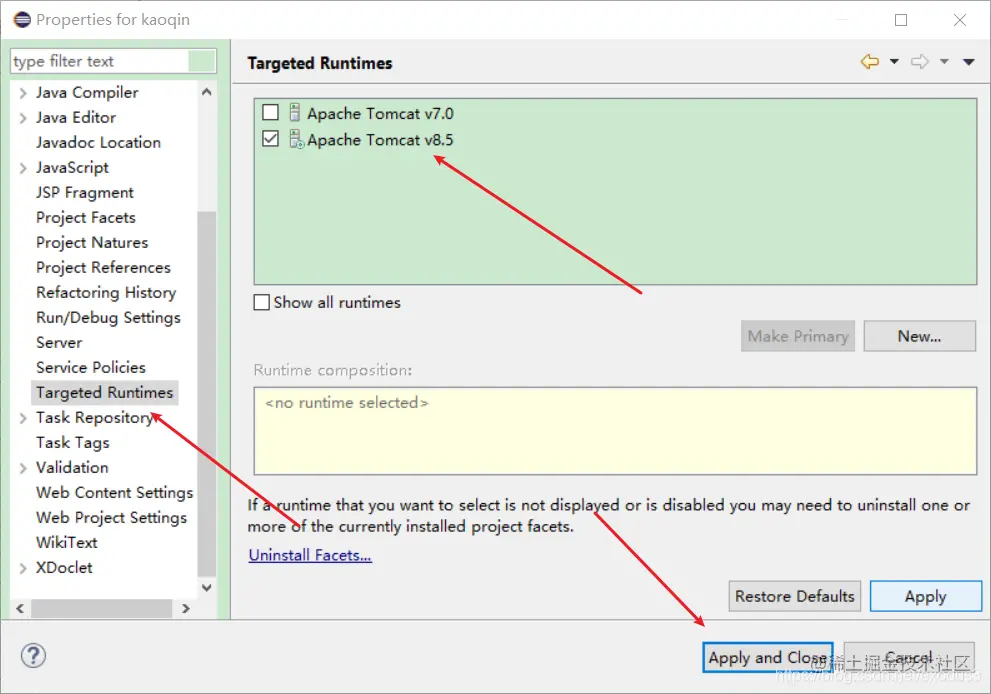Click the tree scroll down arrow
The image size is (991, 694).
coord(207,587)
